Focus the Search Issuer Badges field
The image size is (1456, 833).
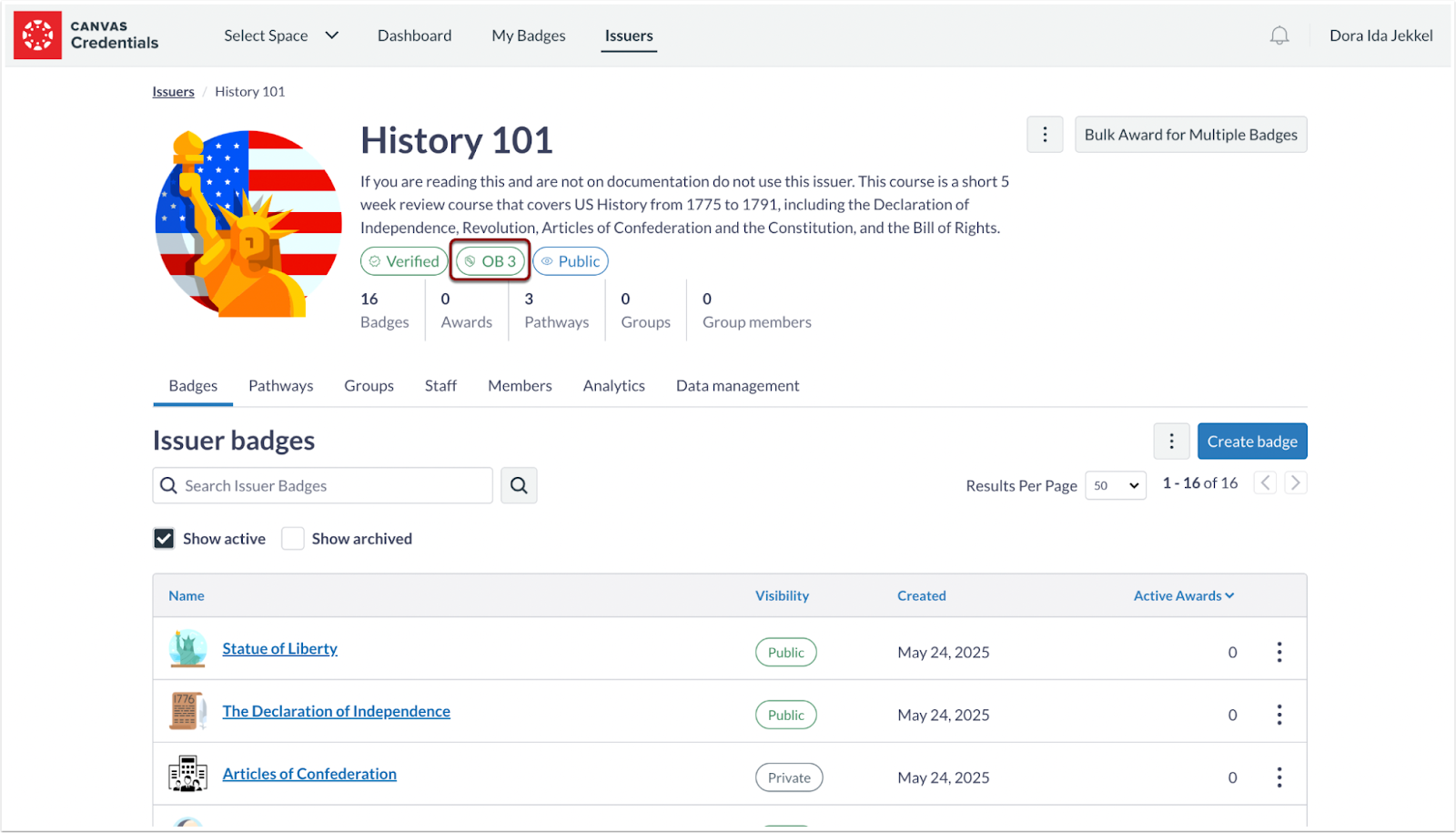[322, 486]
